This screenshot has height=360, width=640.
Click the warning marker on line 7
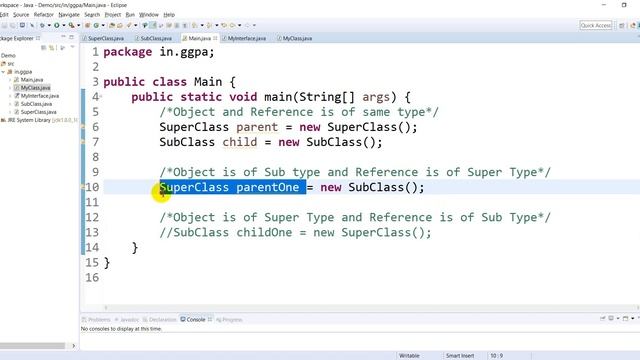click(83, 142)
